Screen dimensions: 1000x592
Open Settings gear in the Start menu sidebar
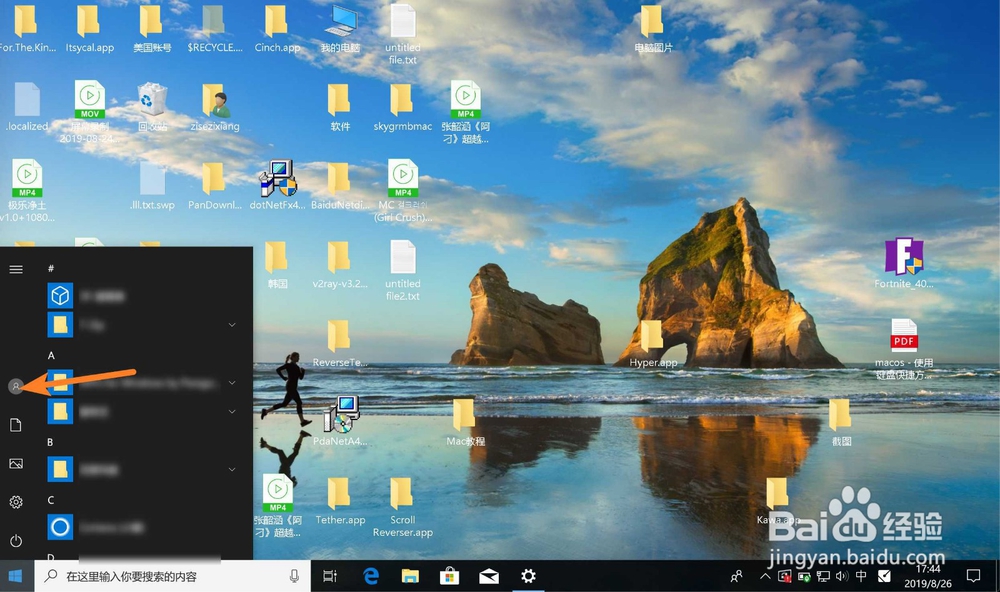pos(15,502)
